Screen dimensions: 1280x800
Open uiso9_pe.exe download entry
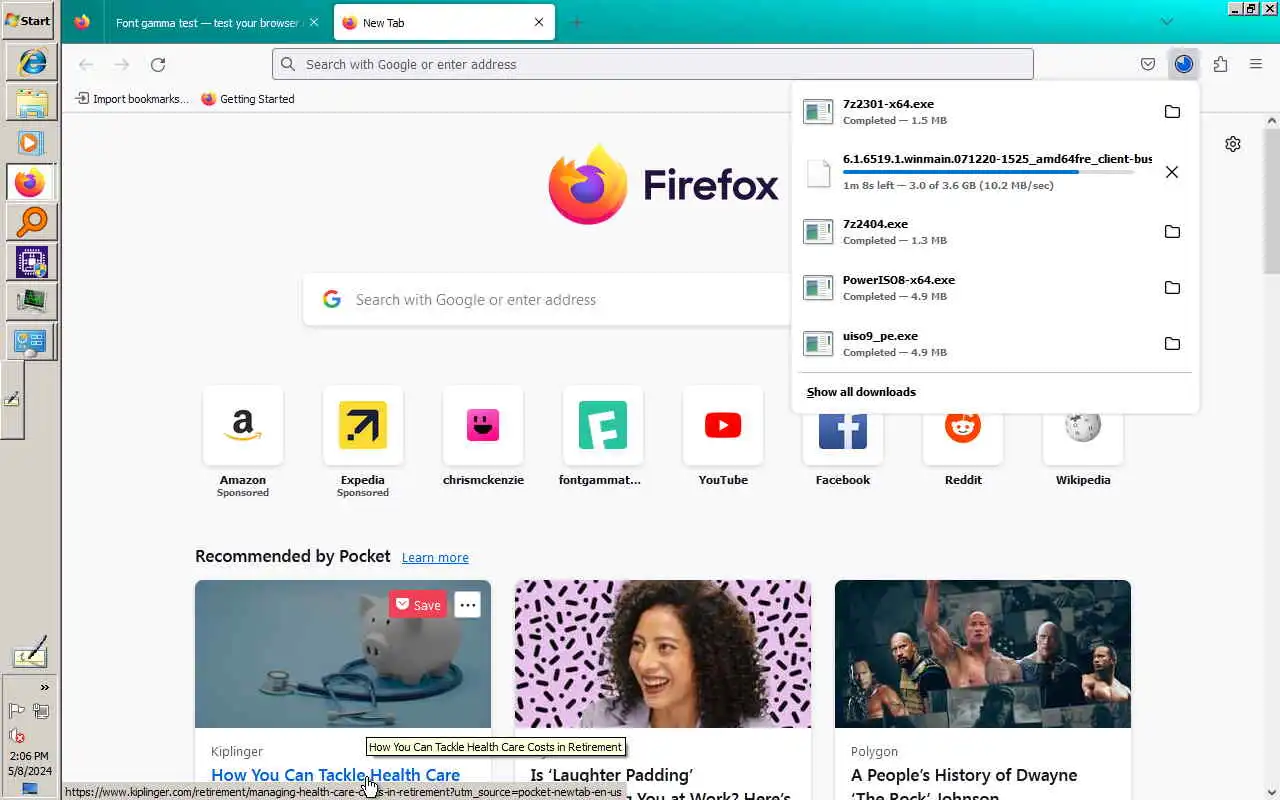(x=979, y=344)
